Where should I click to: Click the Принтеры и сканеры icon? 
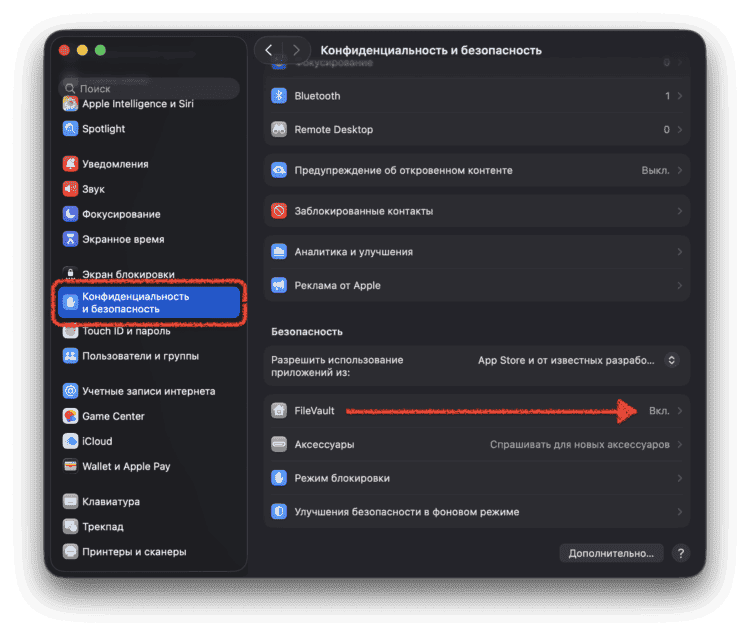pos(70,551)
